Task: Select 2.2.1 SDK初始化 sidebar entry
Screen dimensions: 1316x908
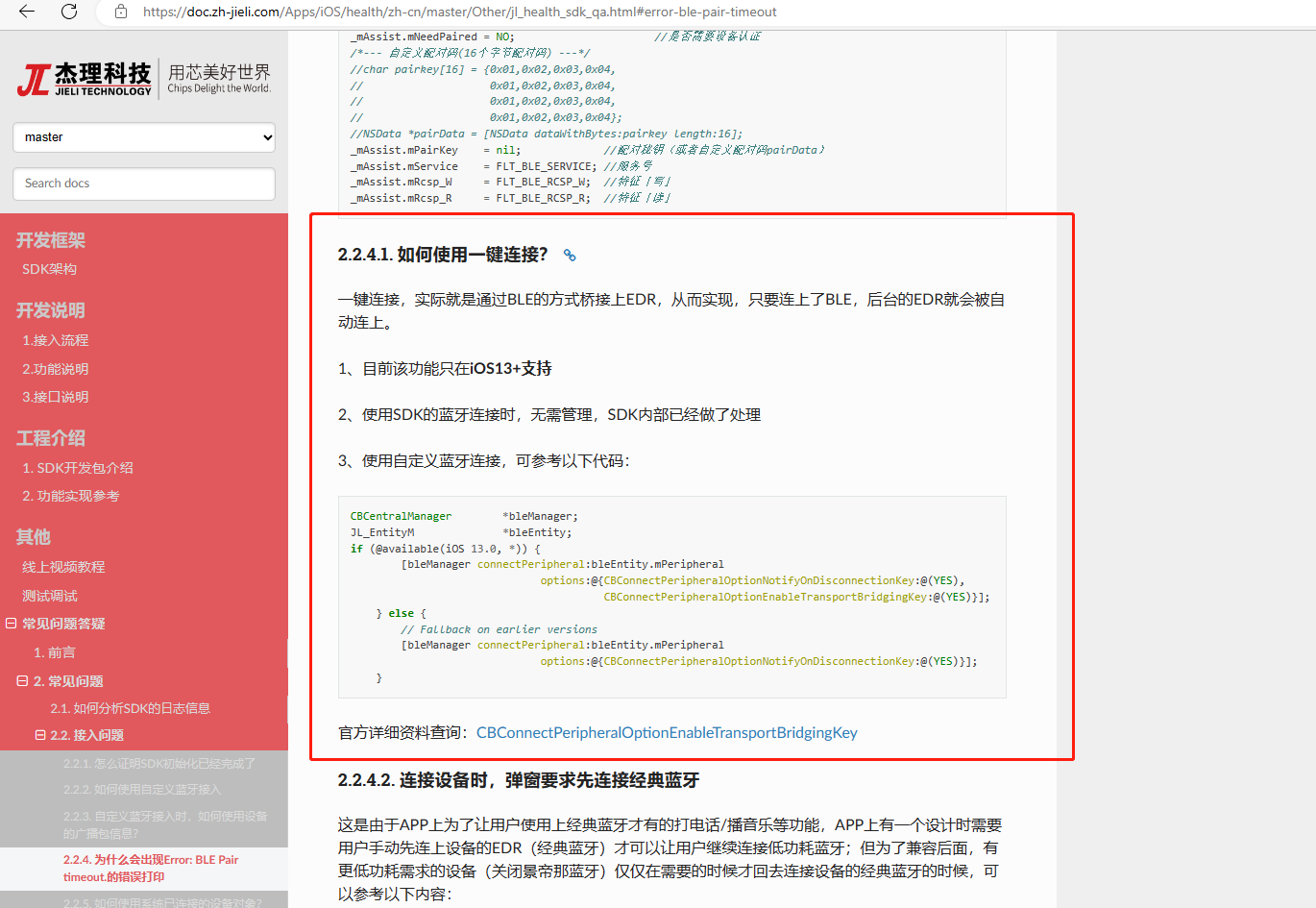Action: pyautogui.click(x=159, y=763)
